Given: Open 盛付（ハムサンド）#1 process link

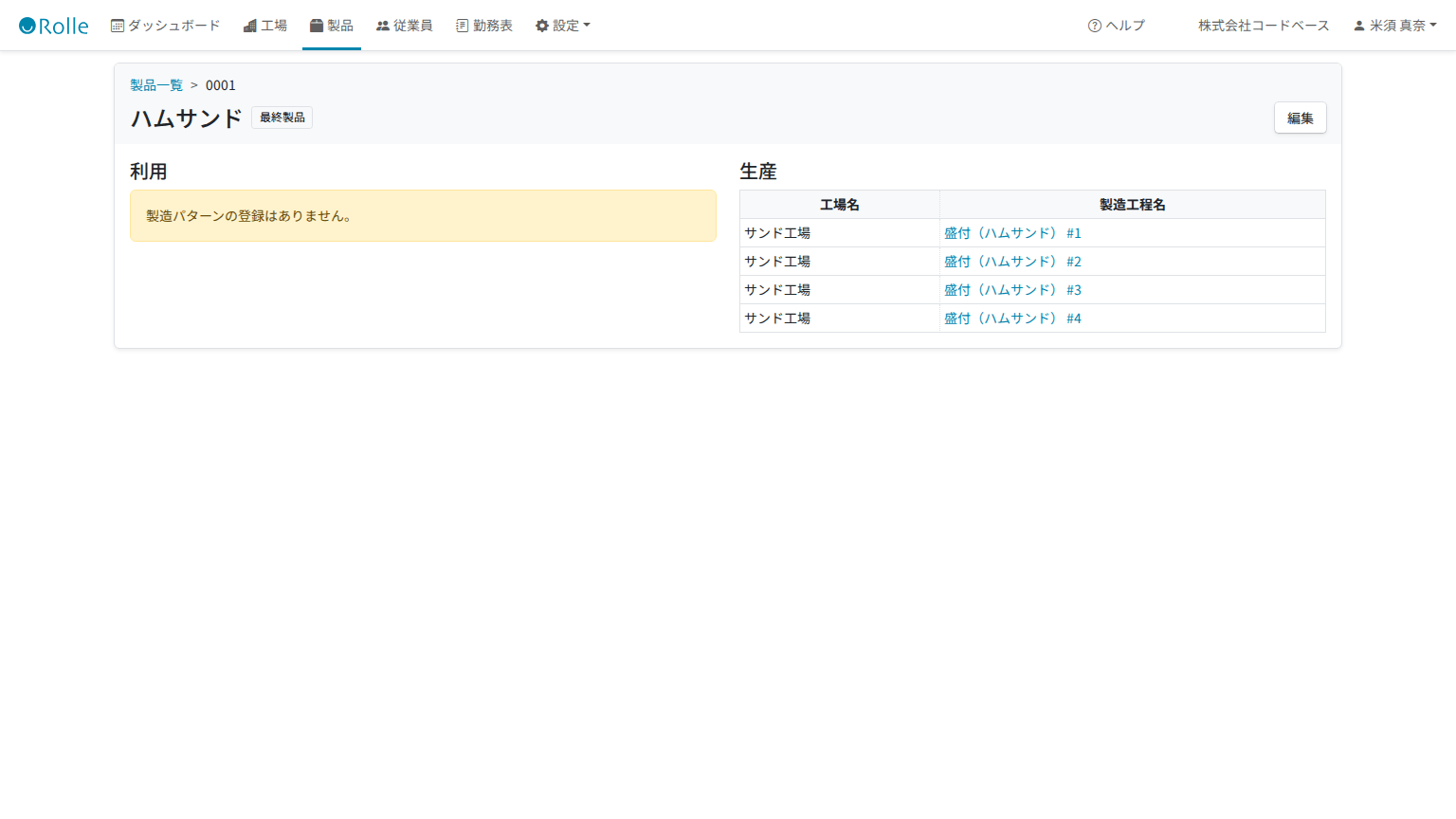Looking at the screenshot, I should (x=1012, y=233).
